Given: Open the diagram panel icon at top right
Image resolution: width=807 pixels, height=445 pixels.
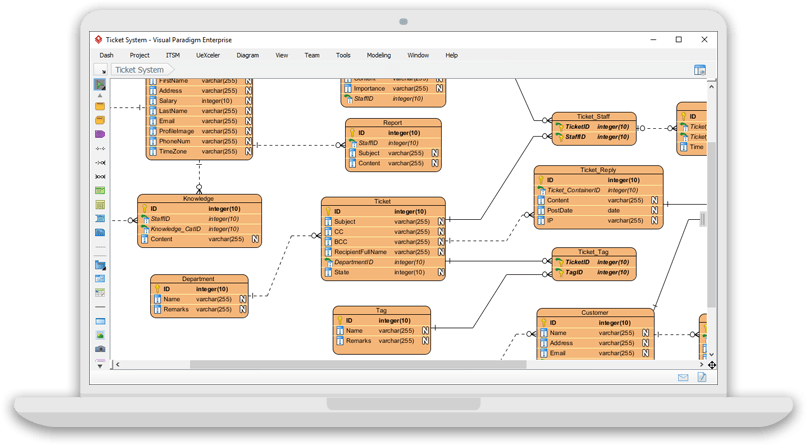Looking at the screenshot, I should (699, 70).
